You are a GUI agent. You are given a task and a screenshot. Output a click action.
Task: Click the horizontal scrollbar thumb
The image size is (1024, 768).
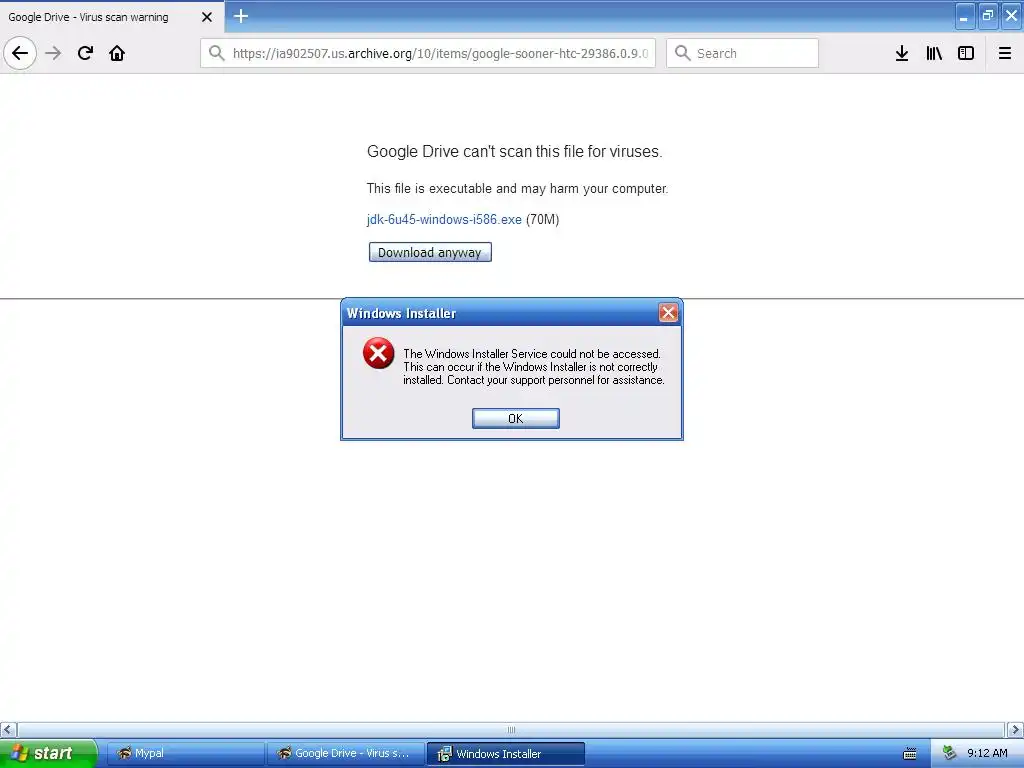(511, 729)
